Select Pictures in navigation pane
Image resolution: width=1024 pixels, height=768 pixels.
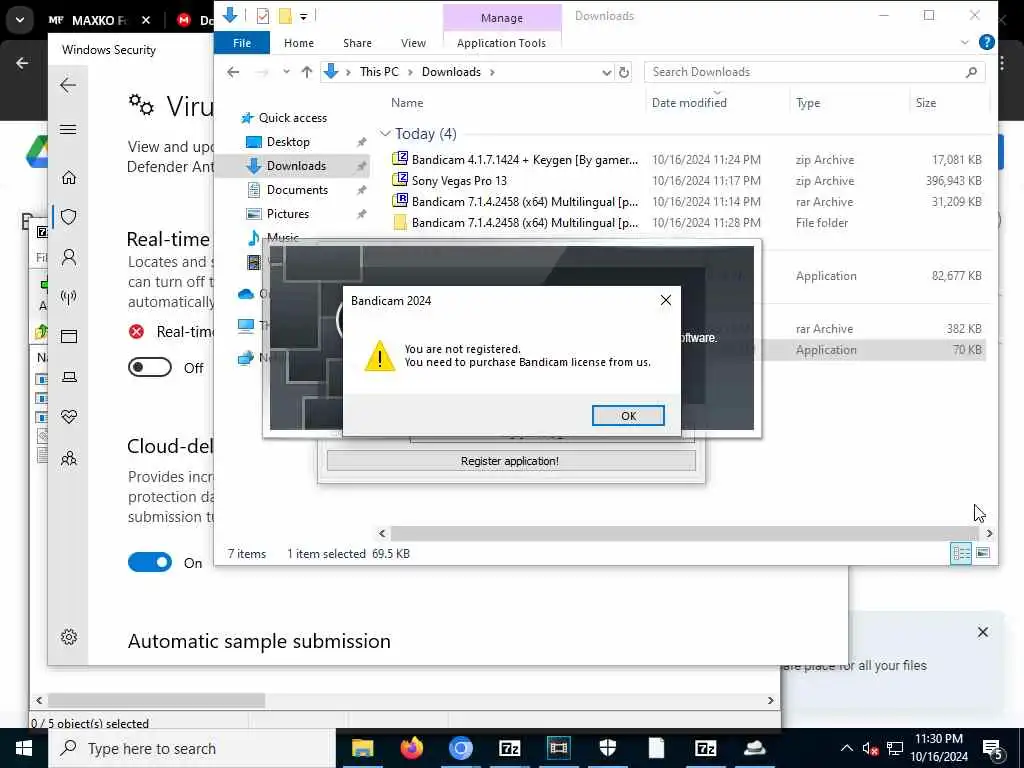[287, 214]
